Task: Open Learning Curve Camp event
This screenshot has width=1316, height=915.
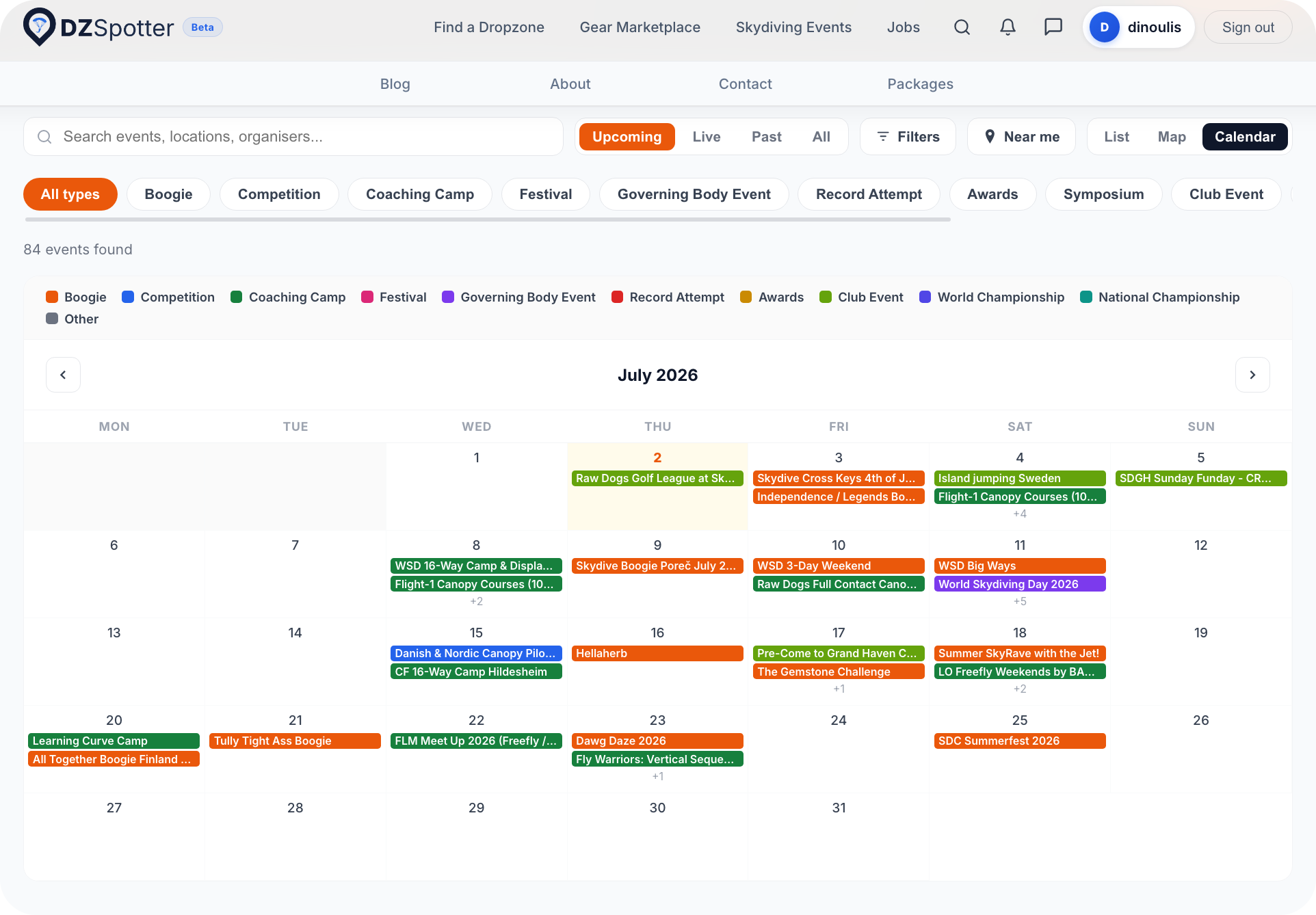Action: pos(114,741)
